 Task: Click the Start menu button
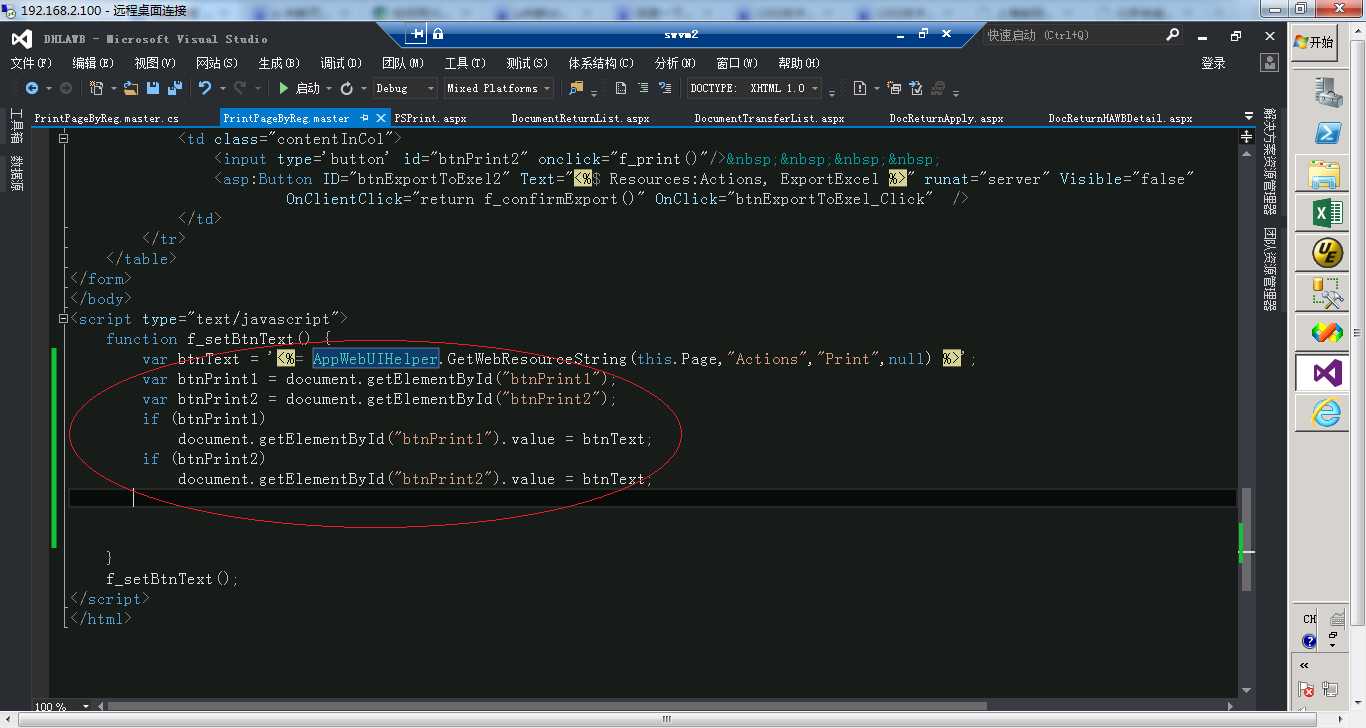click(x=1314, y=42)
